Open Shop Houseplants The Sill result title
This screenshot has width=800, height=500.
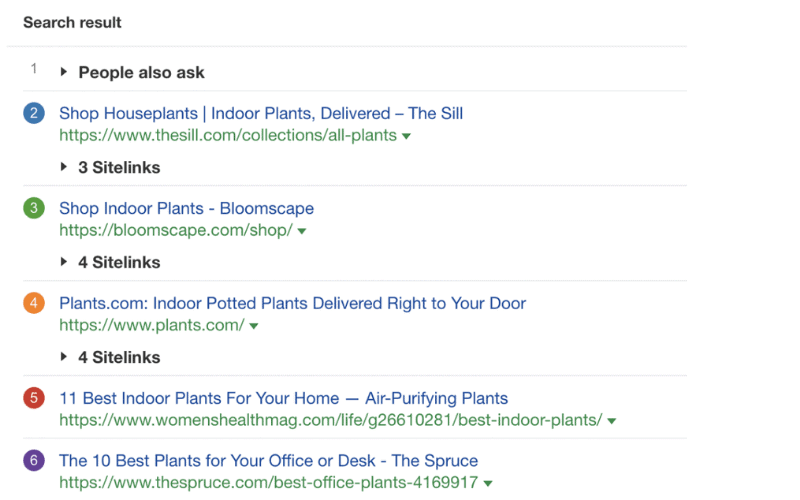click(x=261, y=113)
